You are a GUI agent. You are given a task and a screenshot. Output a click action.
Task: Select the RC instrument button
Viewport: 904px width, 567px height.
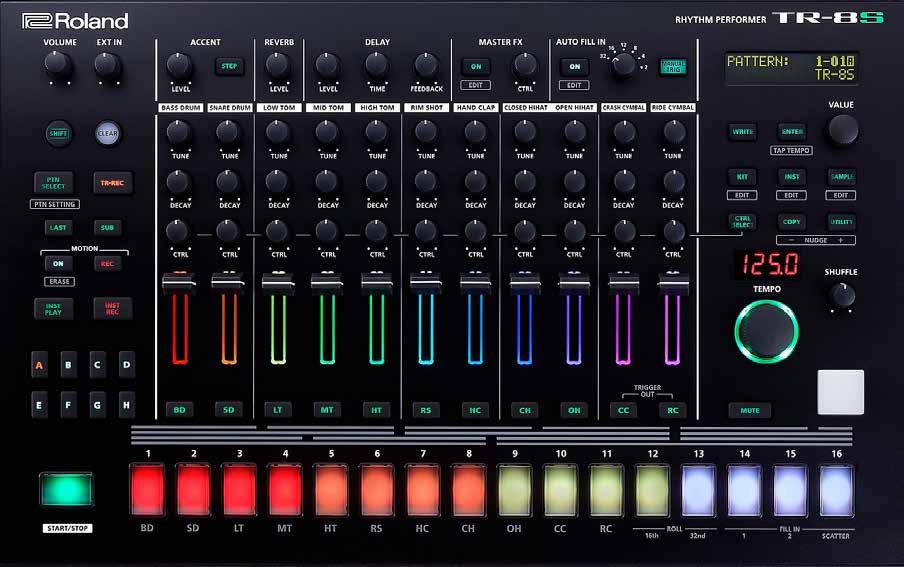click(673, 410)
